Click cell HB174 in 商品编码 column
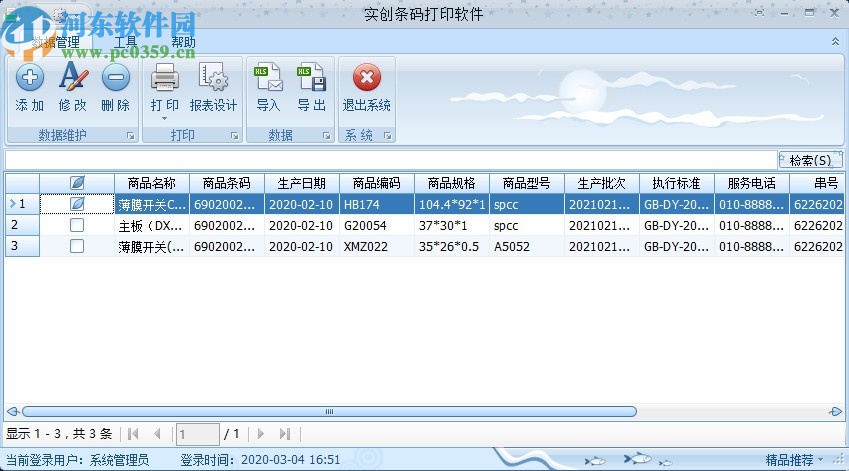This screenshot has width=849, height=471. pyautogui.click(x=377, y=204)
